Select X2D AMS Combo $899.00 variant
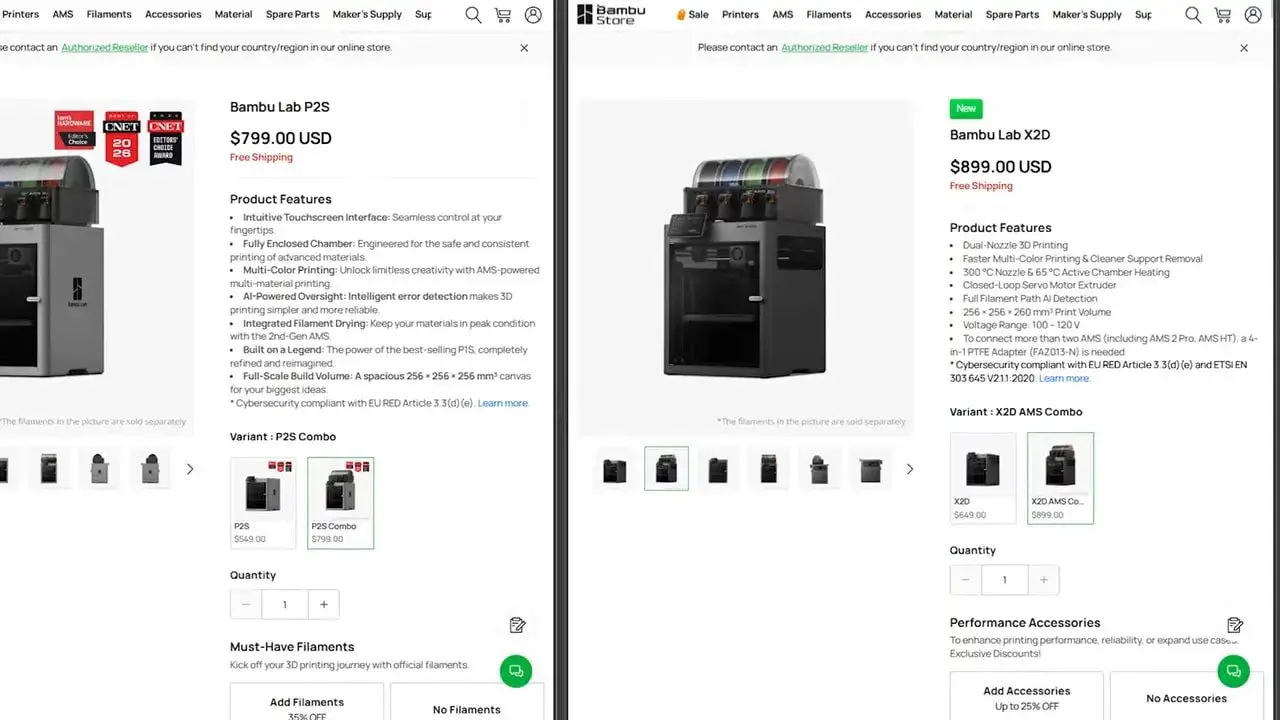Image resolution: width=1280 pixels, height=720 pixels. 1060,478
